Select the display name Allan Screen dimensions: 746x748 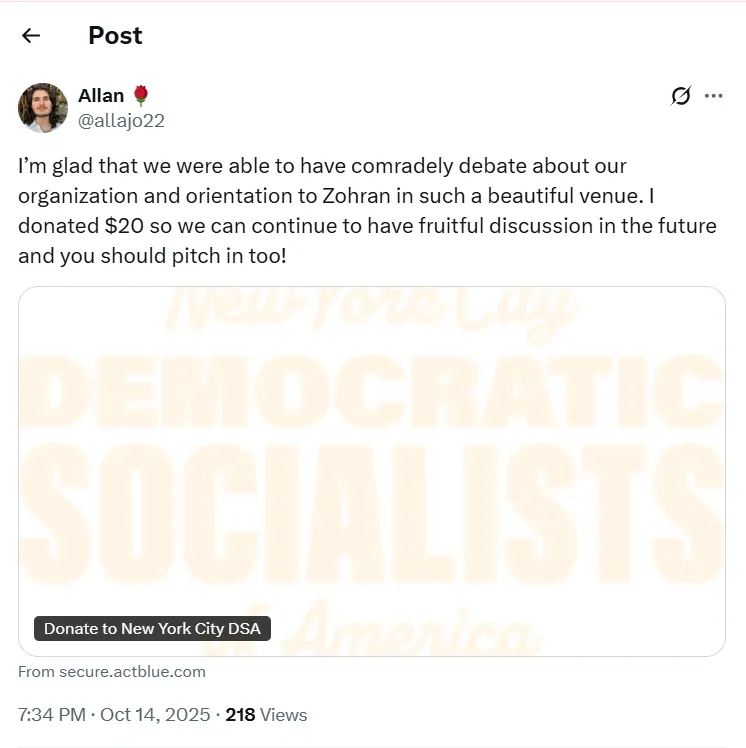101,96
